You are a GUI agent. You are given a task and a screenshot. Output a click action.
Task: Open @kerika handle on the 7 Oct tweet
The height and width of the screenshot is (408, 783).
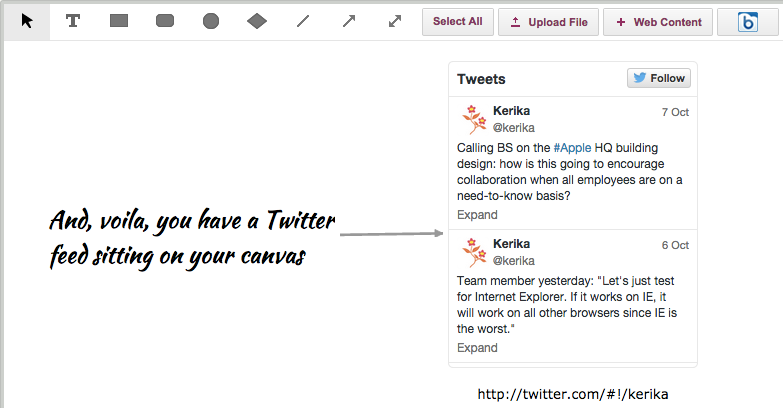pyautogui.click(x=514, y=128)
